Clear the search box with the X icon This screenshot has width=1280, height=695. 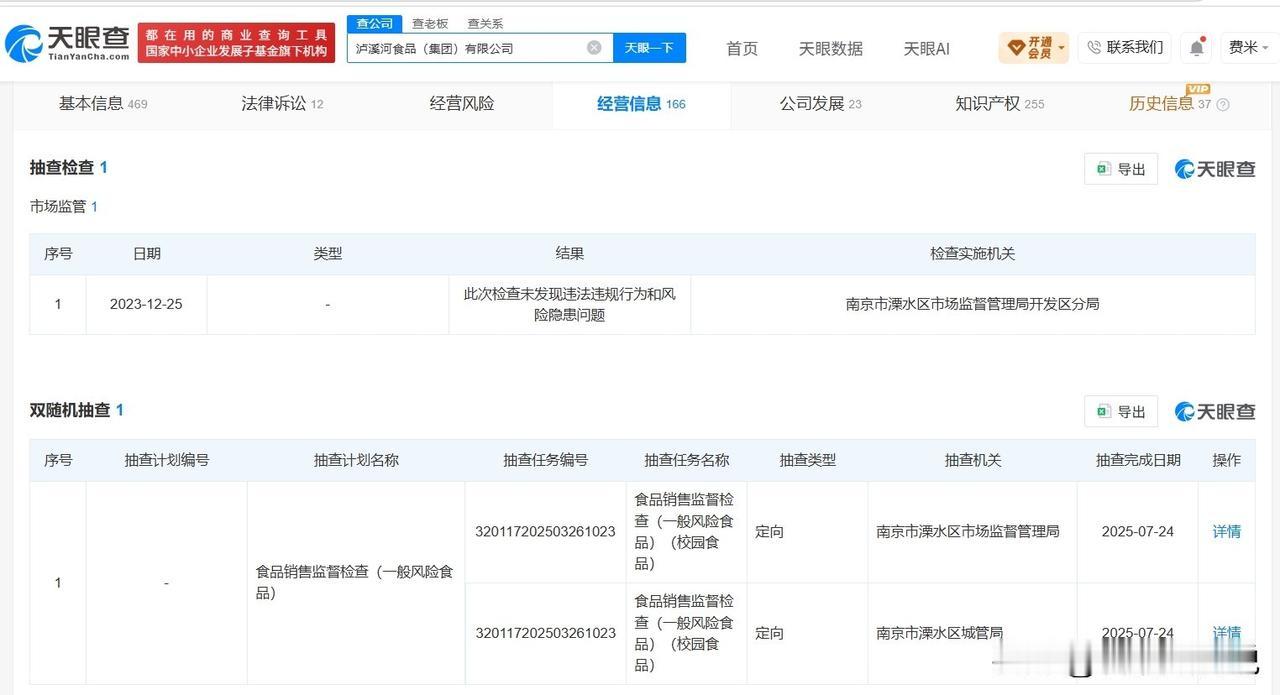594,47
